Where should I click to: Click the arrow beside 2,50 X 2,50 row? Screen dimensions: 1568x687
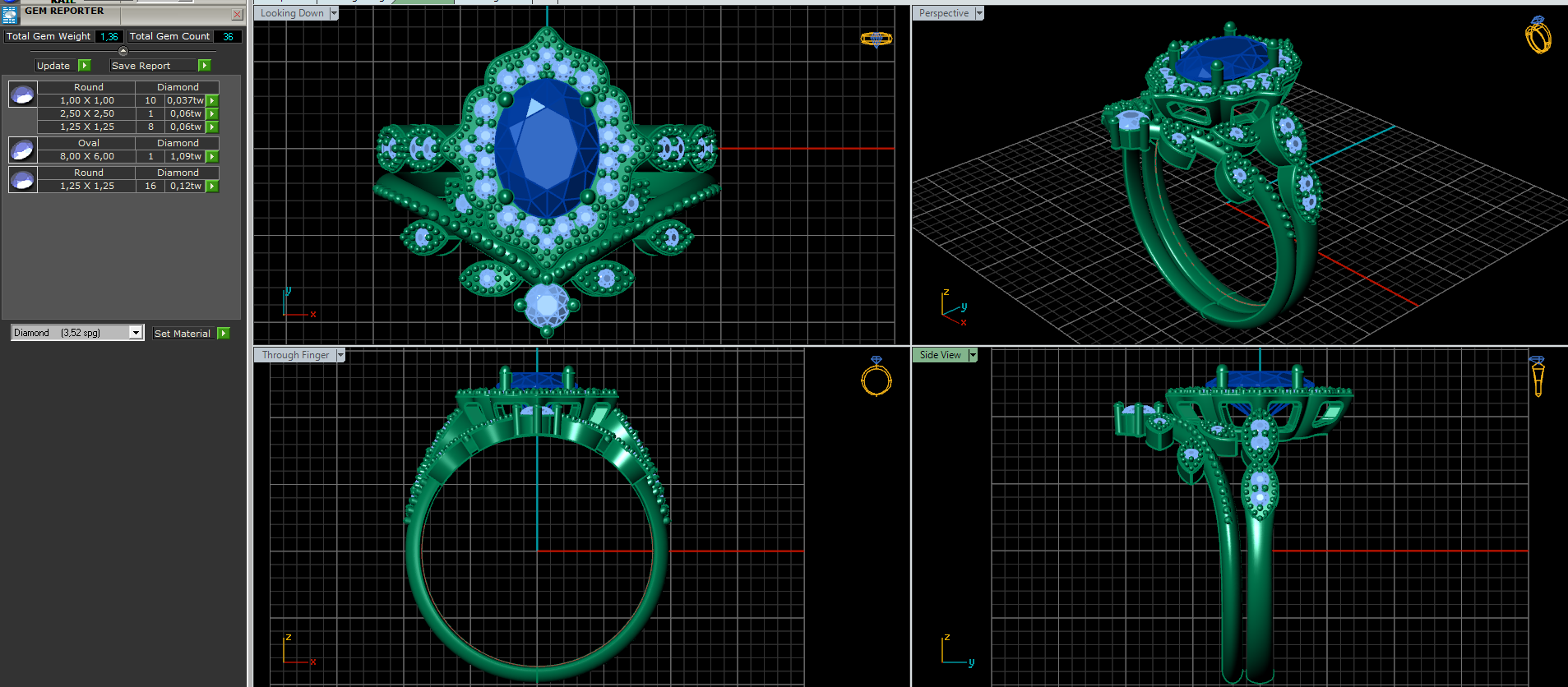pos(212,114)
